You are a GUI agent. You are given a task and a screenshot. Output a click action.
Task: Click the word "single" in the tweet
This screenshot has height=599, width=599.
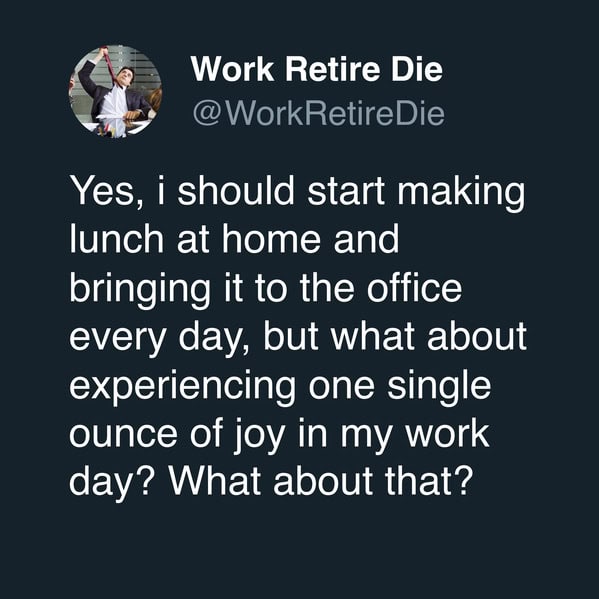pos(439,387)
